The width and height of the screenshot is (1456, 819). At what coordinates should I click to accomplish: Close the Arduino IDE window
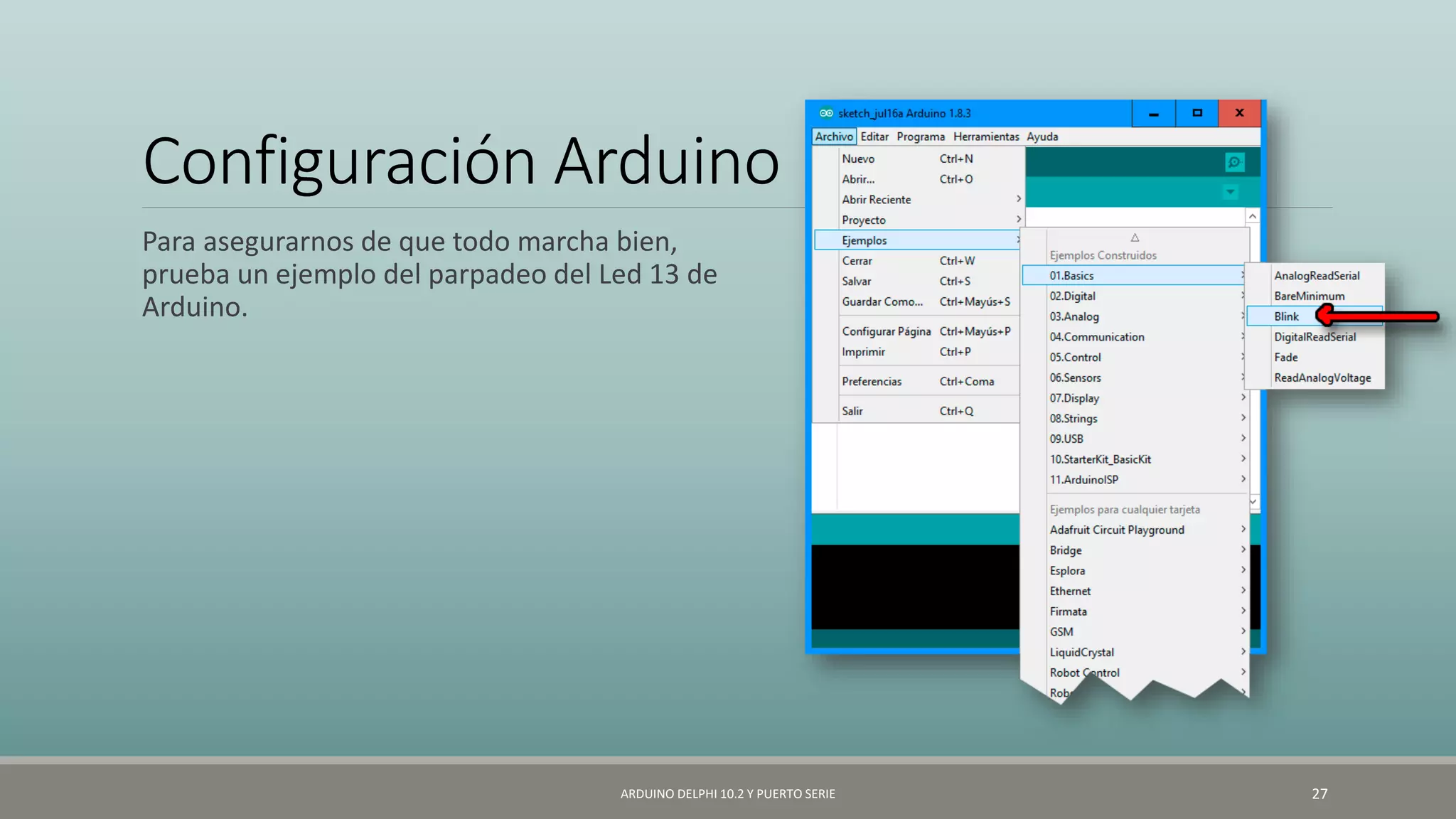tap(1240, 114)
